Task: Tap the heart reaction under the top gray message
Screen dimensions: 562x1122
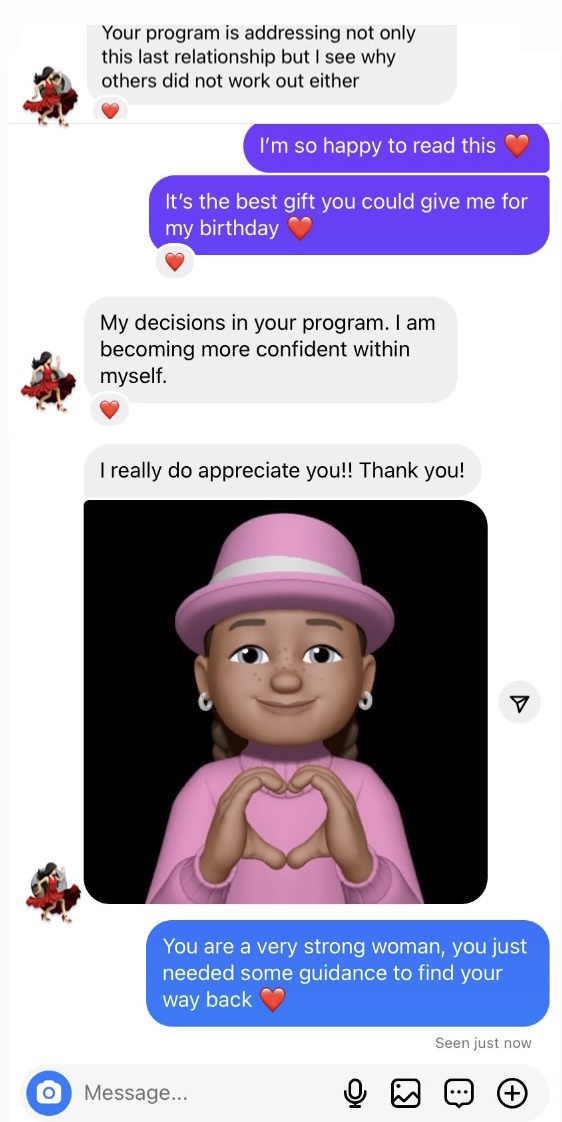Action: click(x=110, y=111)
